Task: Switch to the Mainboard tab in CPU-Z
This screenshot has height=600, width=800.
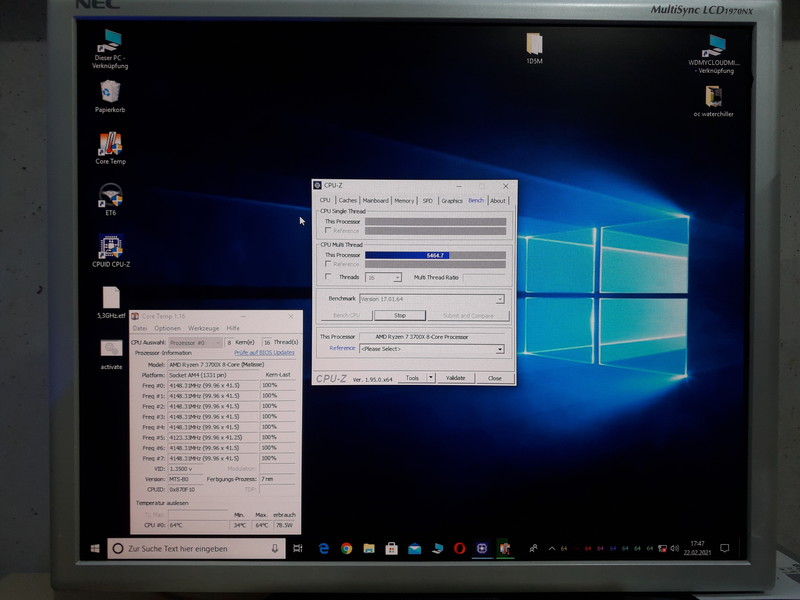Action: [x=376, y=201]
